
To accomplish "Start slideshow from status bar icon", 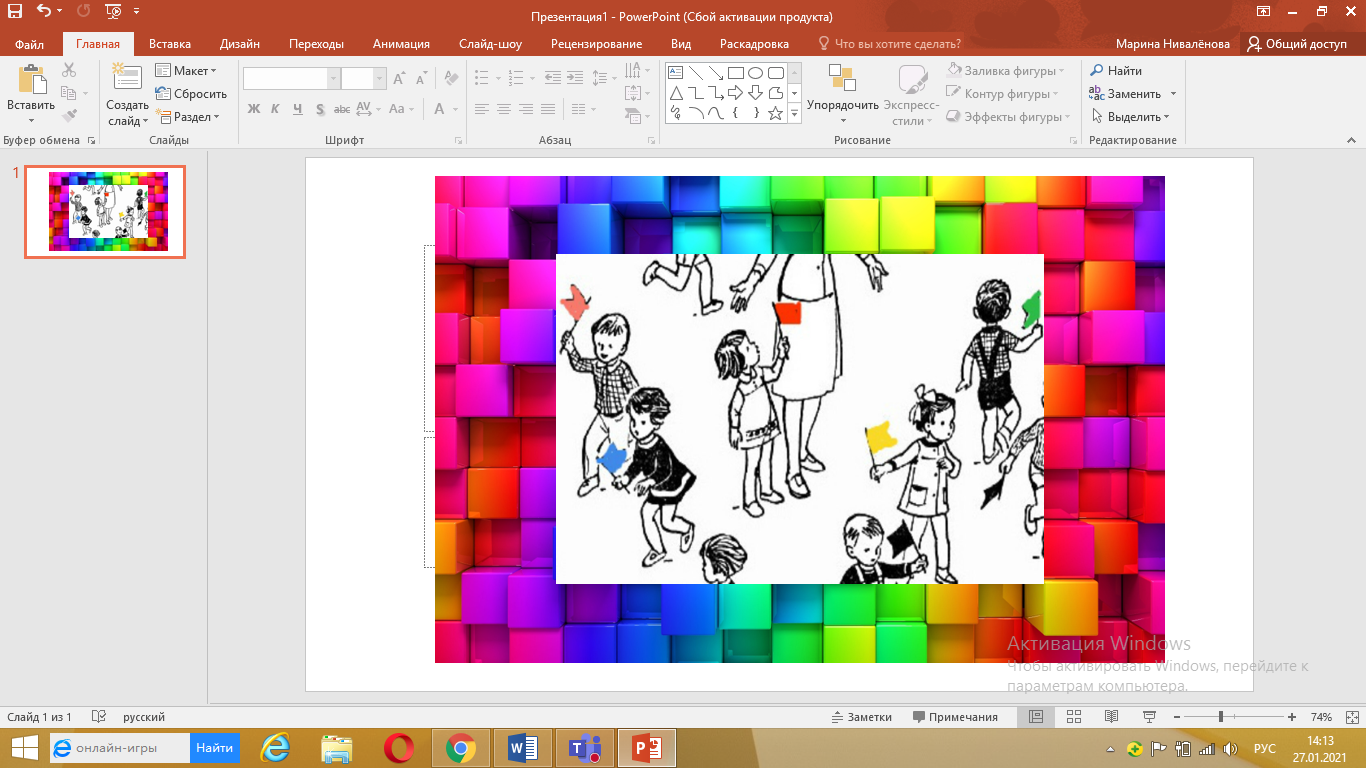I will coord(1149,717).
